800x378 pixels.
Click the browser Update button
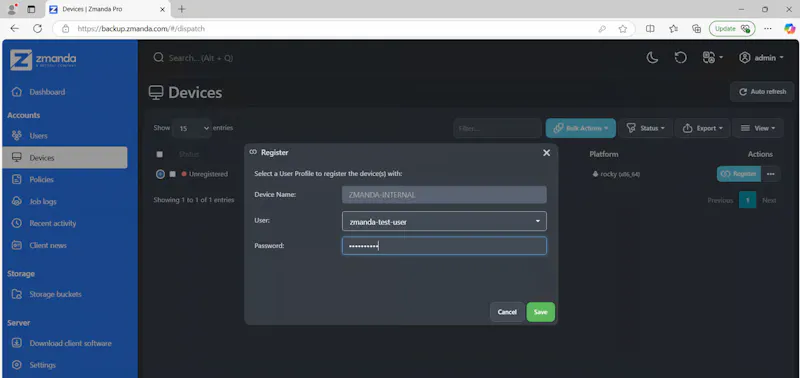(732, 29)
